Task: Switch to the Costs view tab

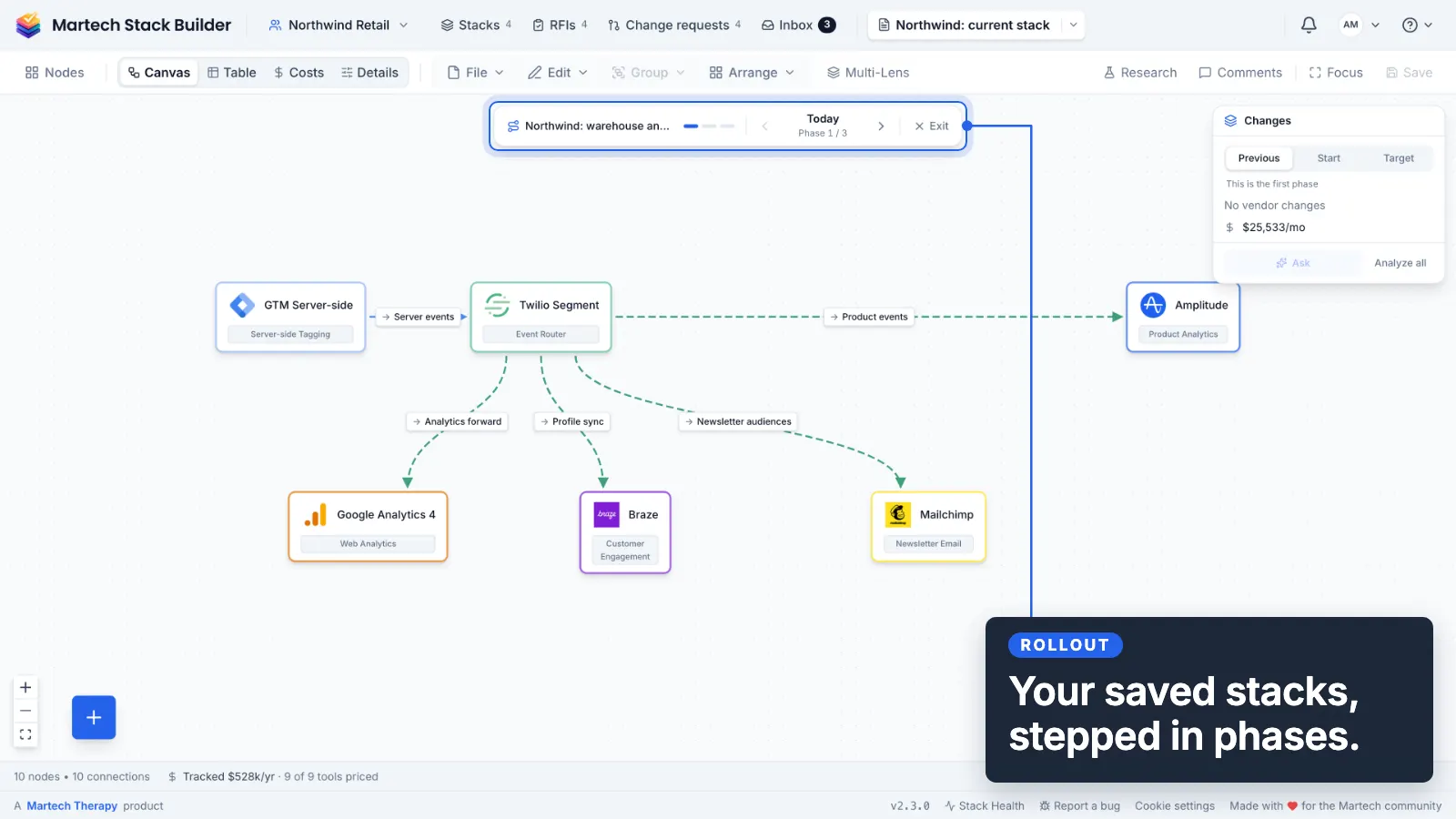Action: click(x=298, y=72)
